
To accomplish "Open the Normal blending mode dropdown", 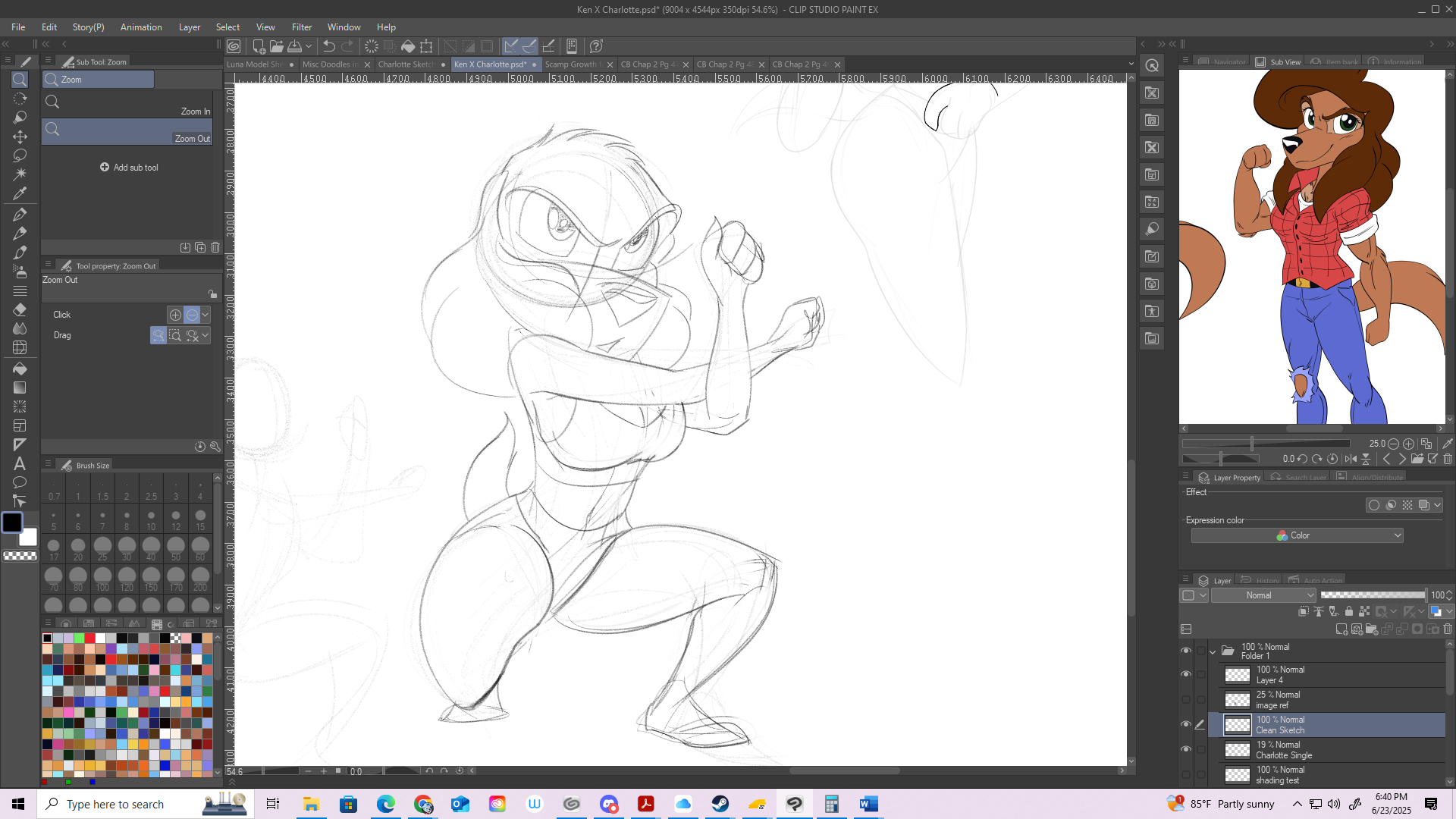I will [x=1263, y=595].
